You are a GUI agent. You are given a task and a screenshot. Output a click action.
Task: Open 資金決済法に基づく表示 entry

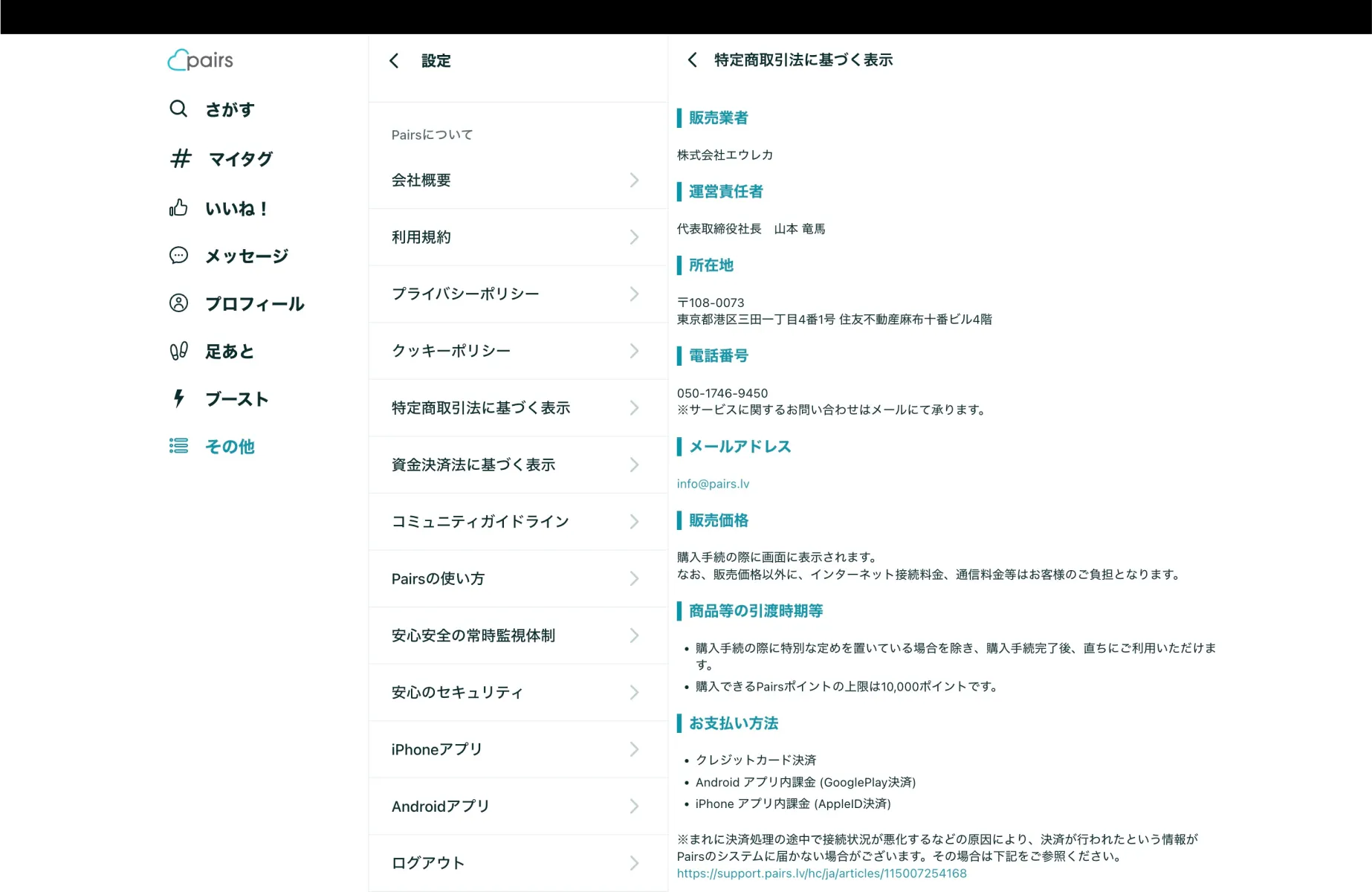tap(518, 465)
